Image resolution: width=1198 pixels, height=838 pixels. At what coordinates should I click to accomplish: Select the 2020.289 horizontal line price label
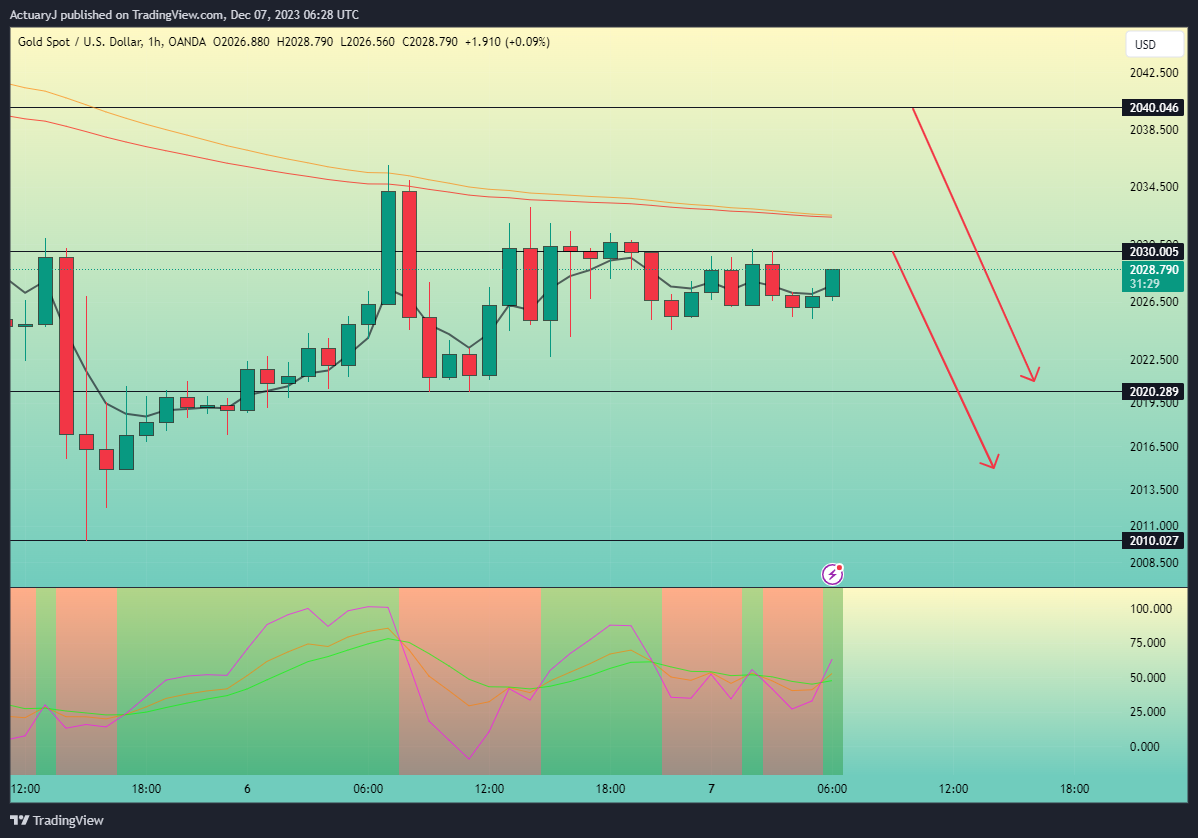(x=1153, y=392)
